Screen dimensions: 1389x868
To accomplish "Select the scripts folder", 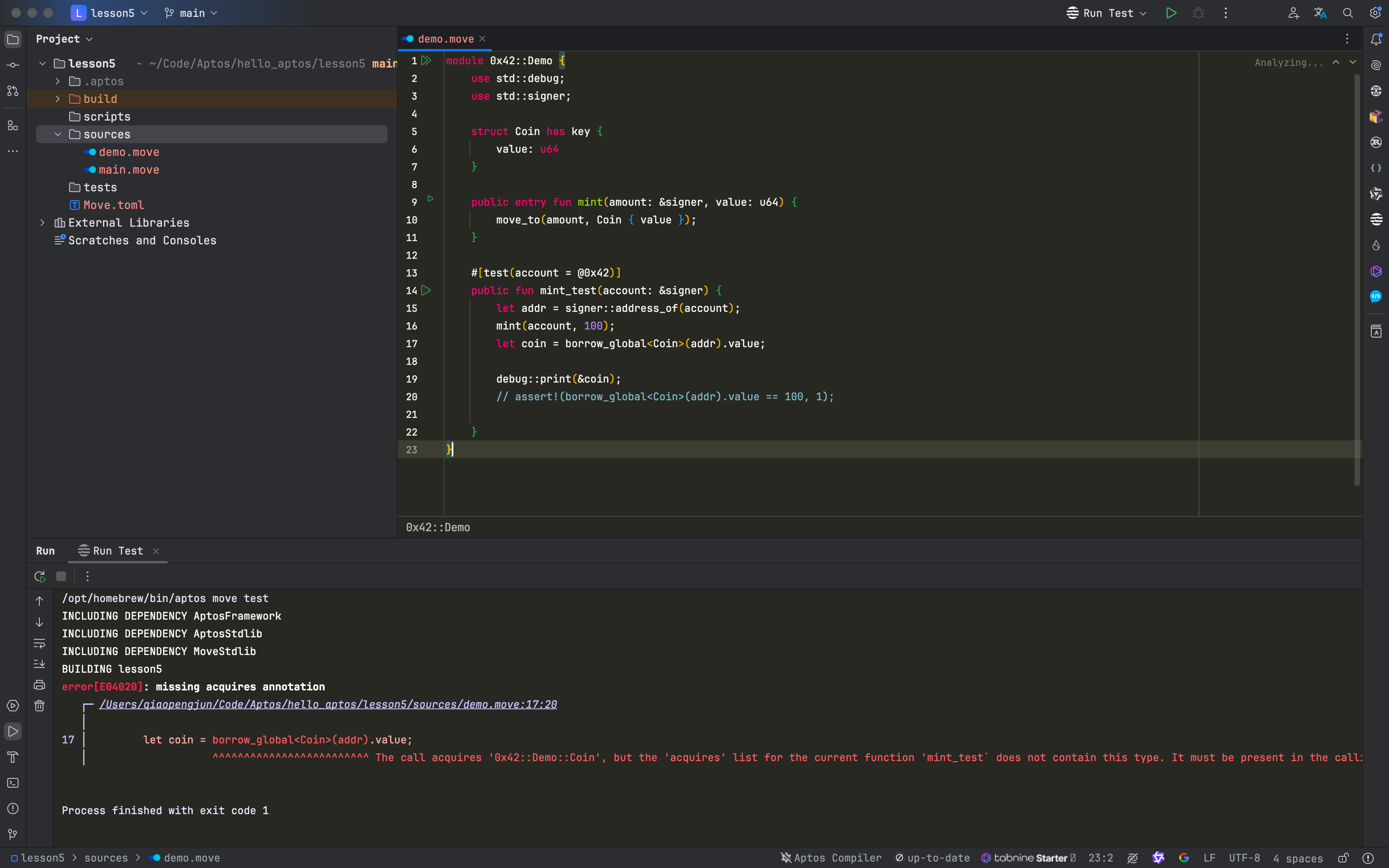I will pos(107,117).
